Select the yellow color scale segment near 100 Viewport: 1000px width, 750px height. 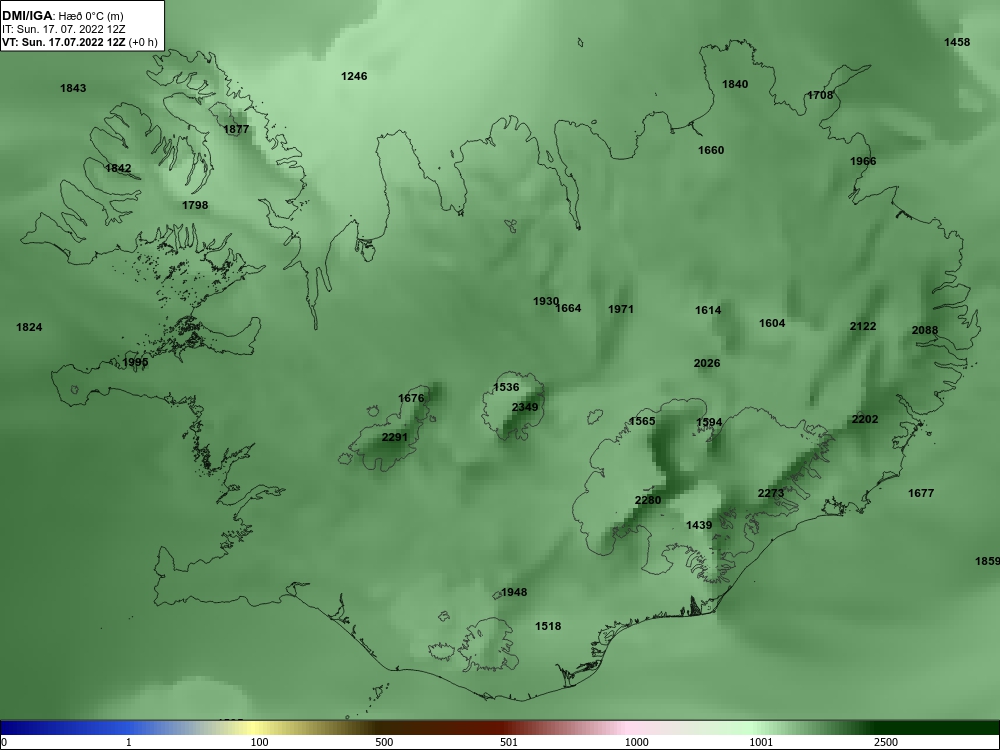coord(252,728)
